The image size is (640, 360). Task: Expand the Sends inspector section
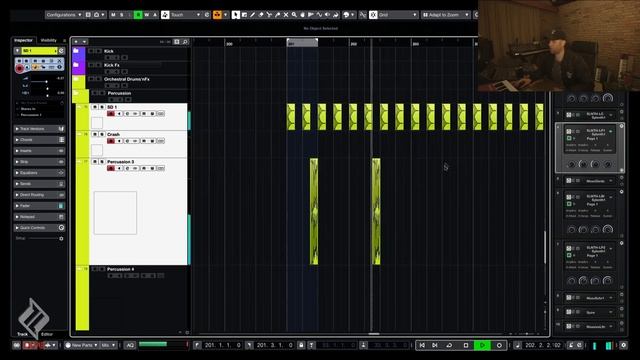point(39,184)
